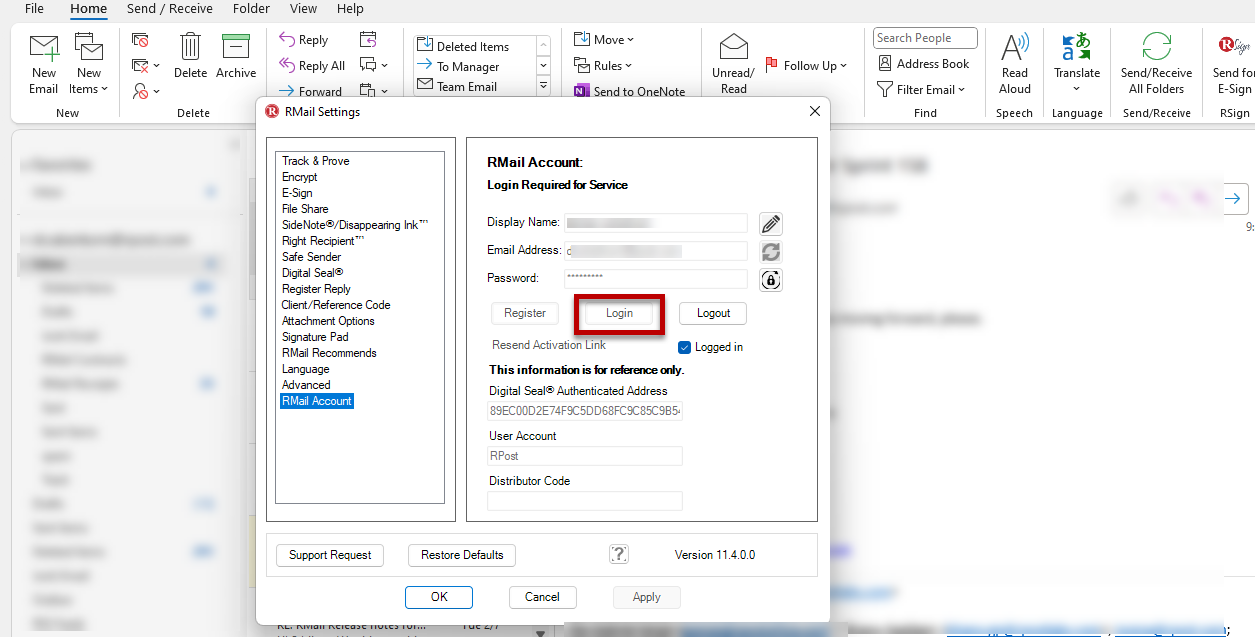The image size is (1255, 637).
Task: Archive the selected message
Action: (x=236, y=56)
